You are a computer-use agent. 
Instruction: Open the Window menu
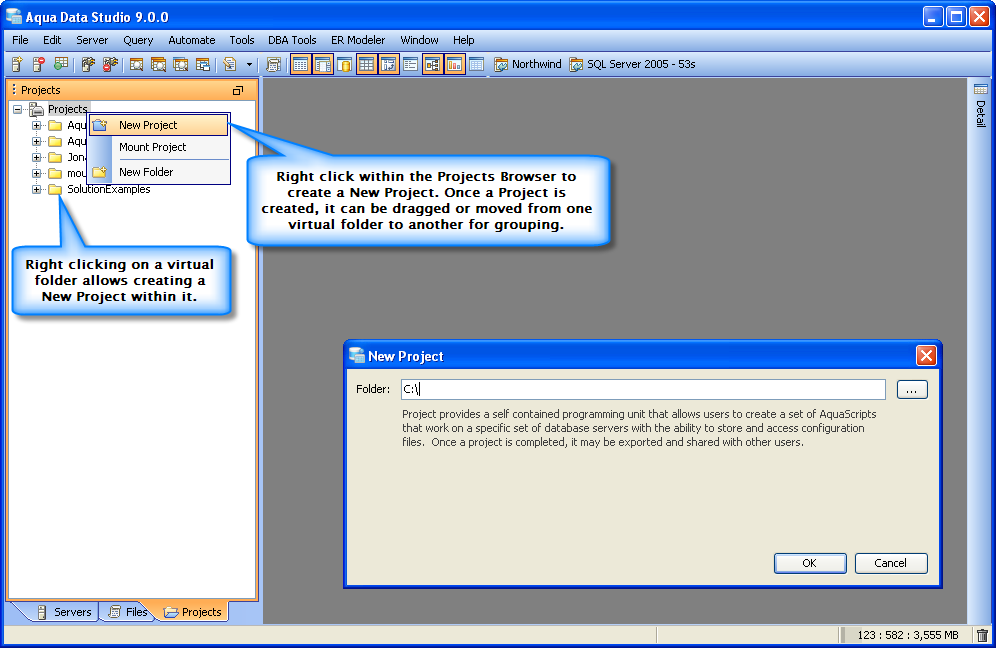tap(419, 40)
